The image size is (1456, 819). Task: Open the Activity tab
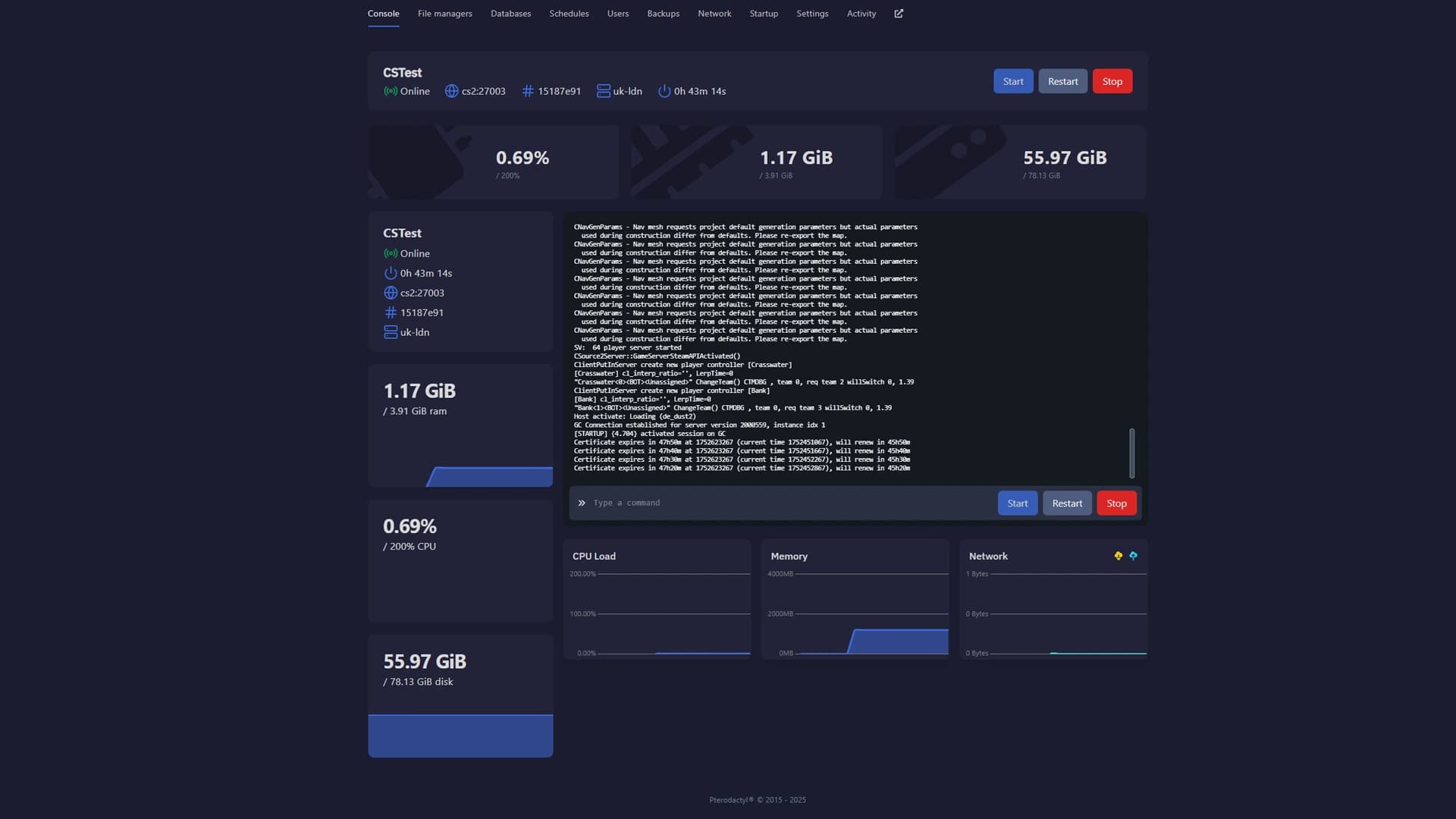pos(861,14)
